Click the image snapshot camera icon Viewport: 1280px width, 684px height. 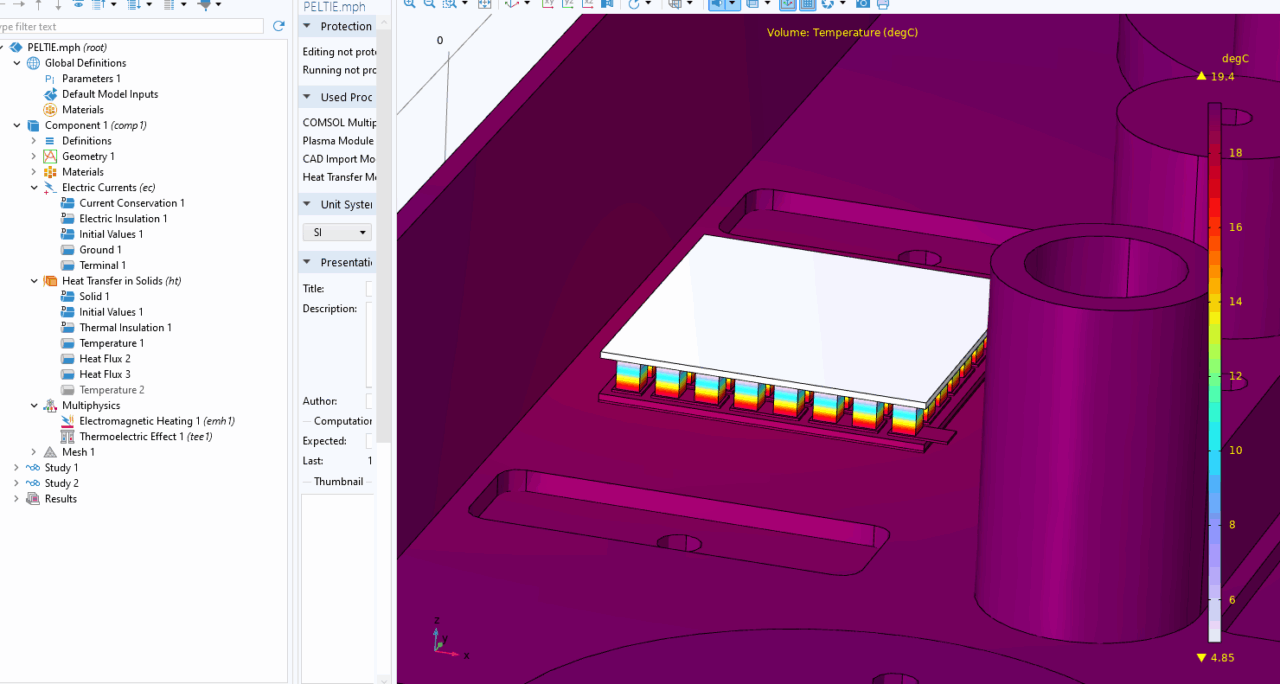tap(863, 4)
